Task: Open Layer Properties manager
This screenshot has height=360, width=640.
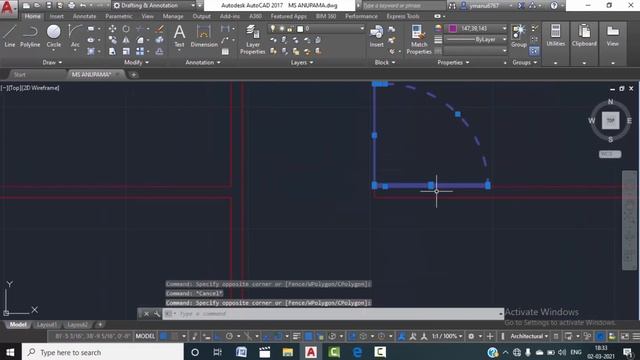Action: [253, 40]
